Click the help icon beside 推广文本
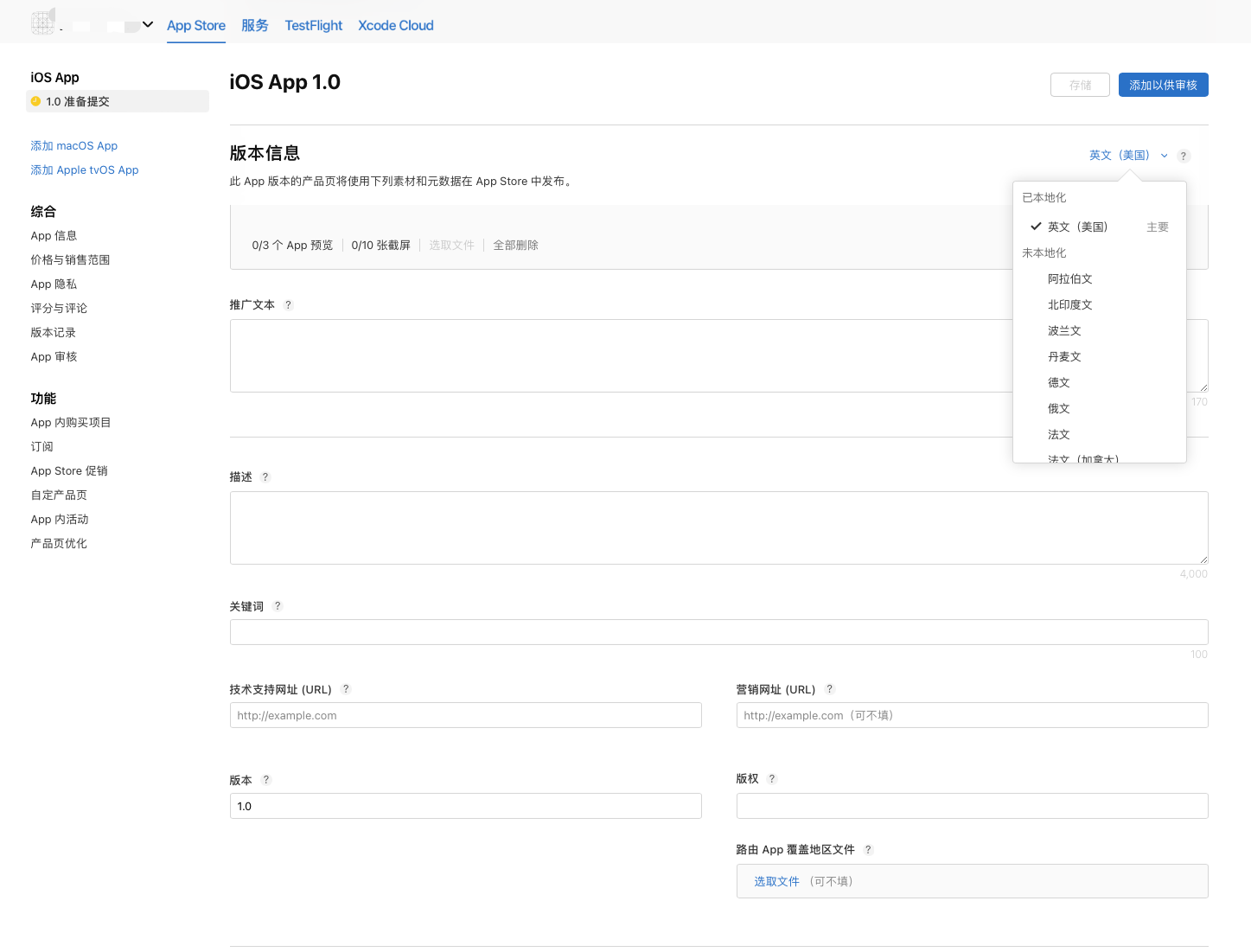The image size is (1251, 952). coord(288,305)
